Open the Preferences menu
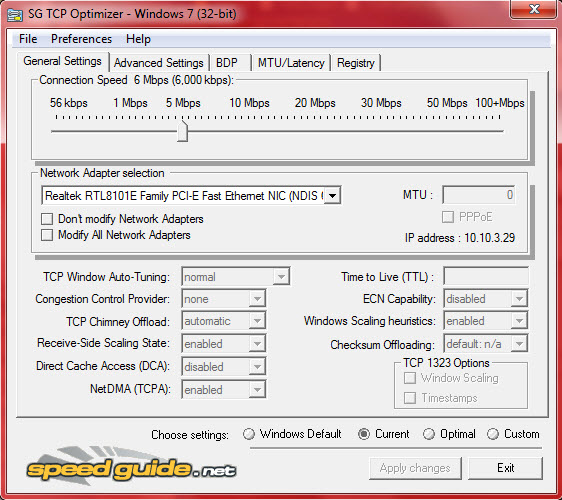 click(81, 39)
